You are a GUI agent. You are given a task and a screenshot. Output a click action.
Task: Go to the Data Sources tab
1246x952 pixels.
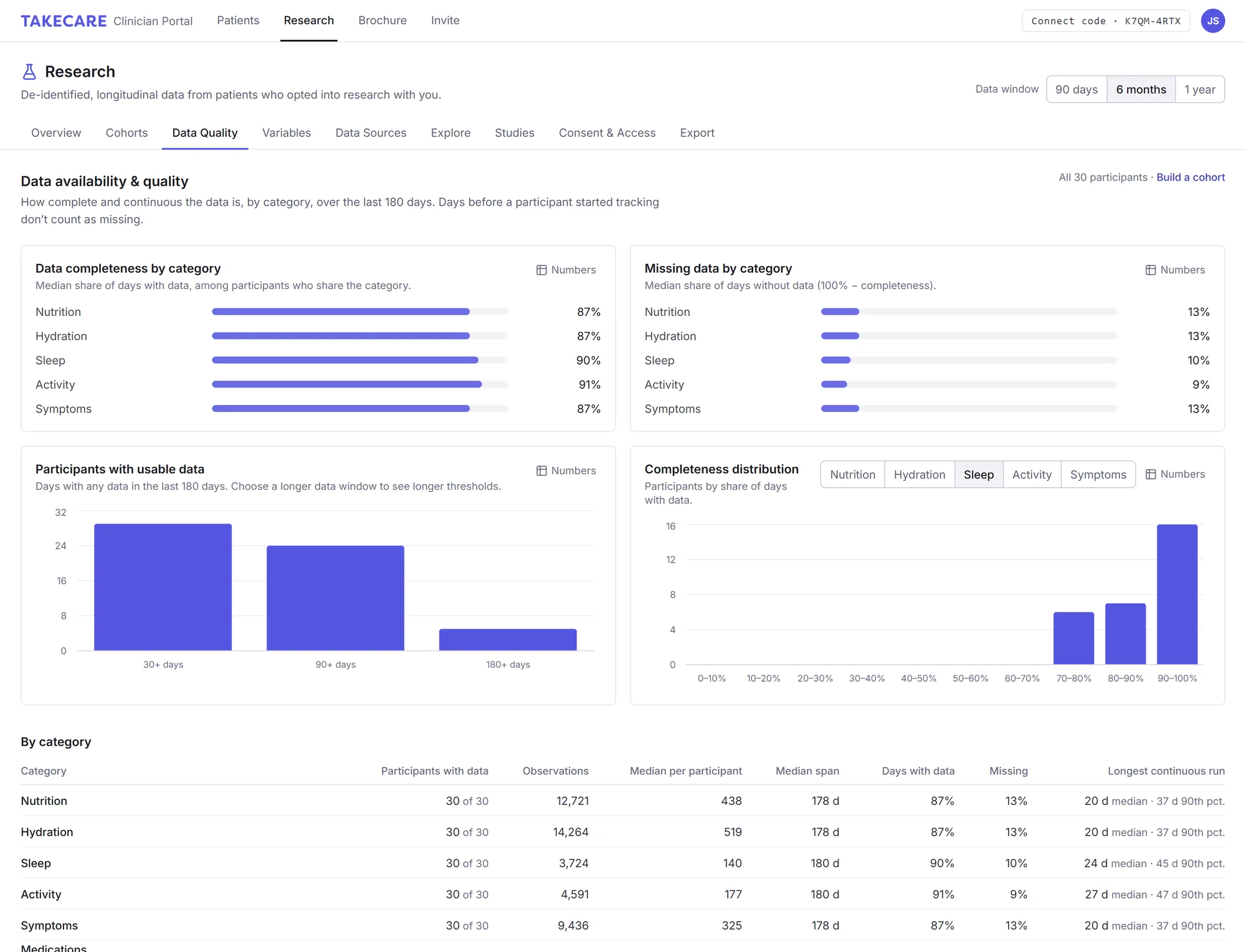tap(371, 133)
